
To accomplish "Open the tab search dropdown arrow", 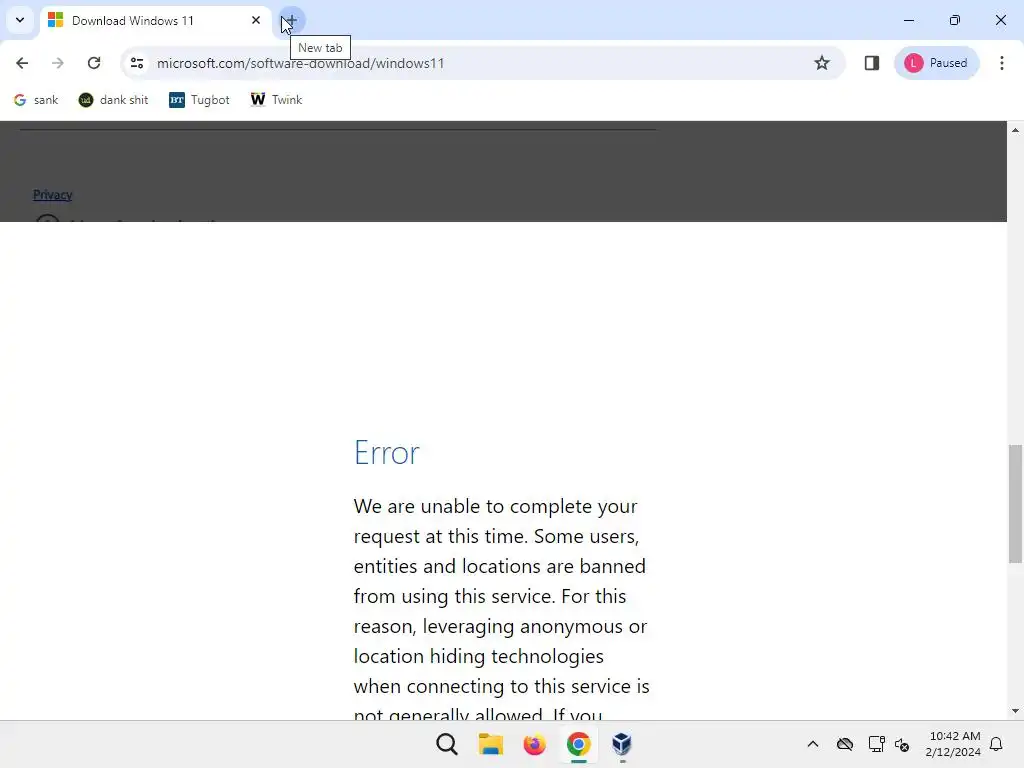I will tap(20, 20).
